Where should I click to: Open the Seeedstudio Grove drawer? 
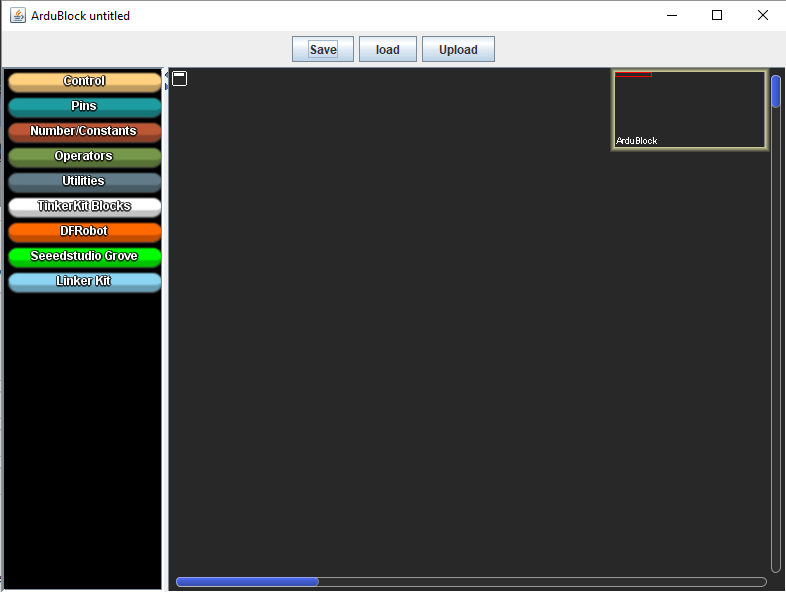click(x=84, y=257)
